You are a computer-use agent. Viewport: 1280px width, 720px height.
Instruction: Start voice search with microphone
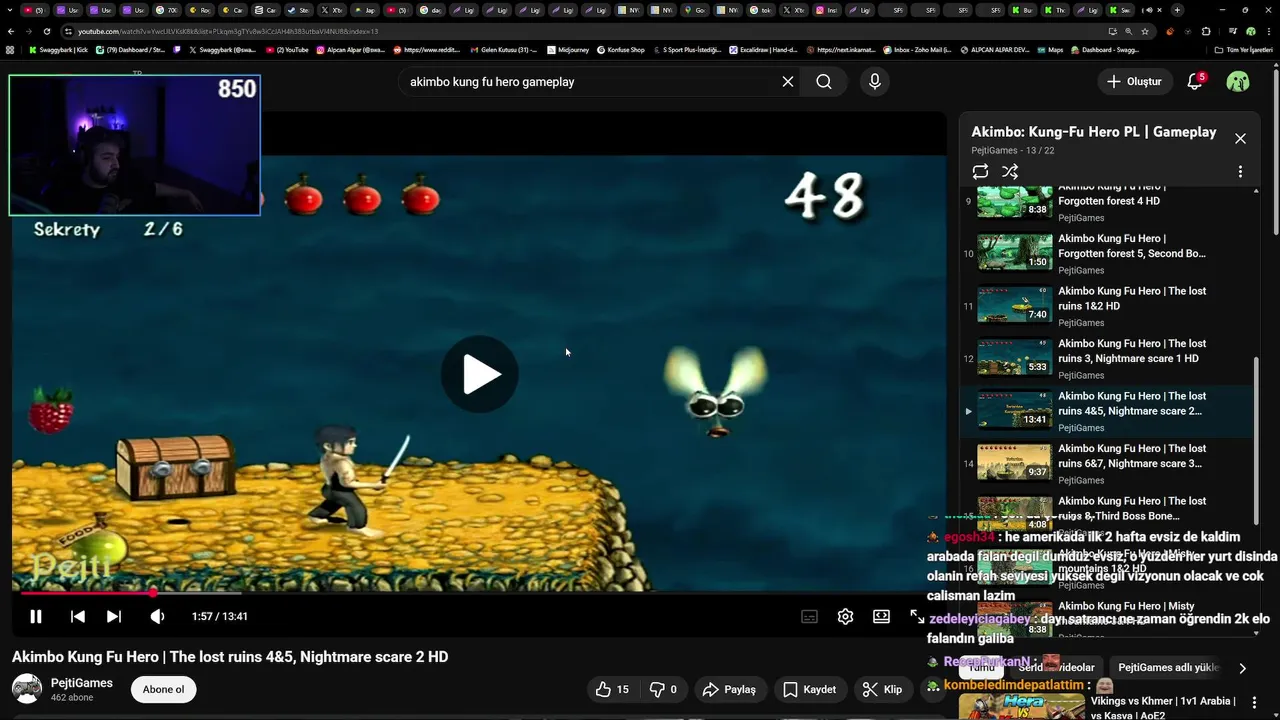click(x=875, y=82)
